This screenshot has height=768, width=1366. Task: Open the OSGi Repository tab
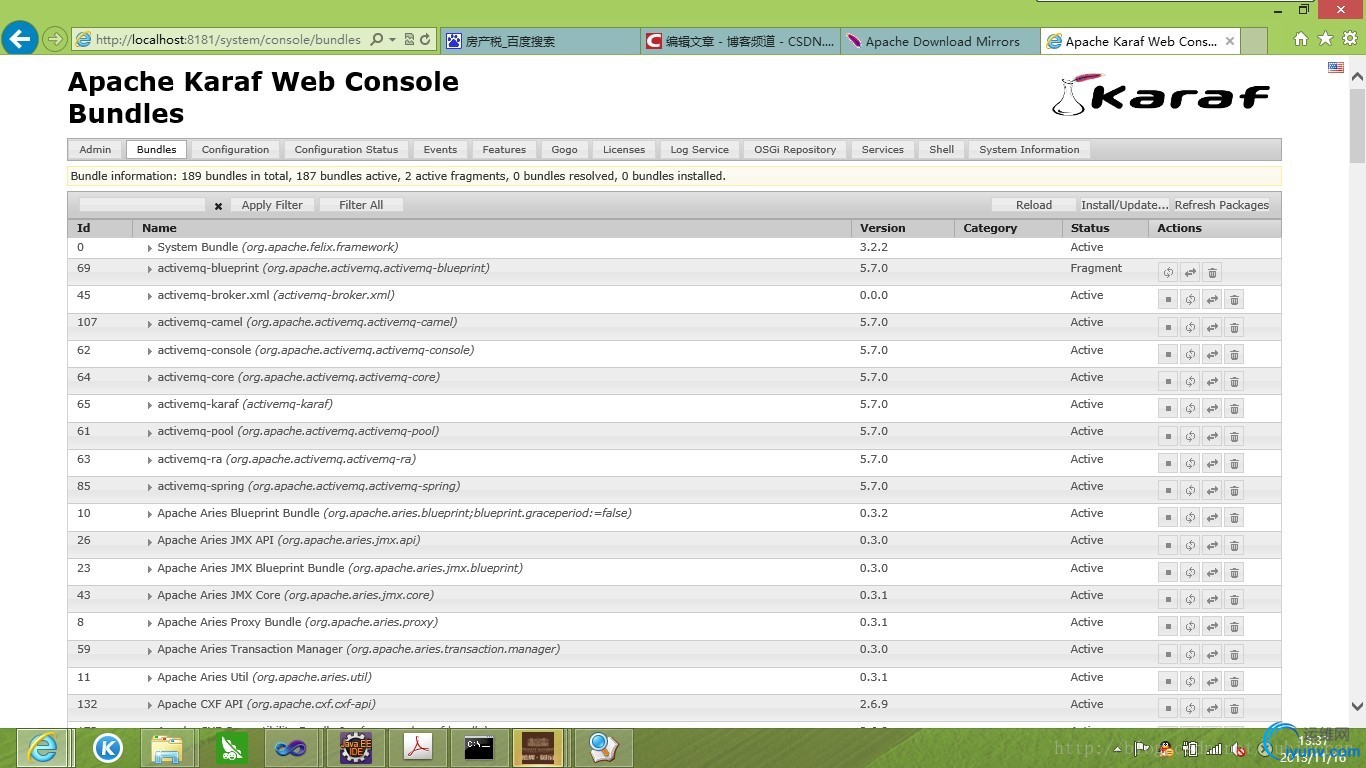(795, 150)
